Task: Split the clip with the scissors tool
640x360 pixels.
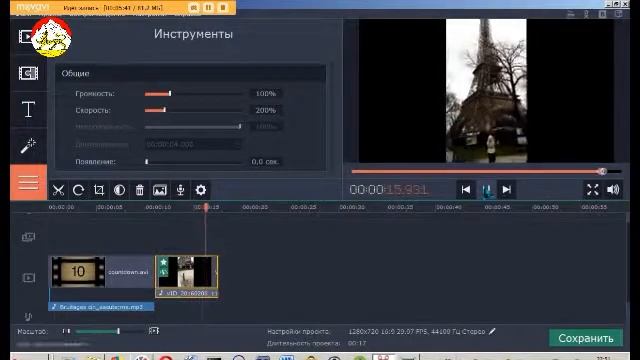Action: pos(58,190)
